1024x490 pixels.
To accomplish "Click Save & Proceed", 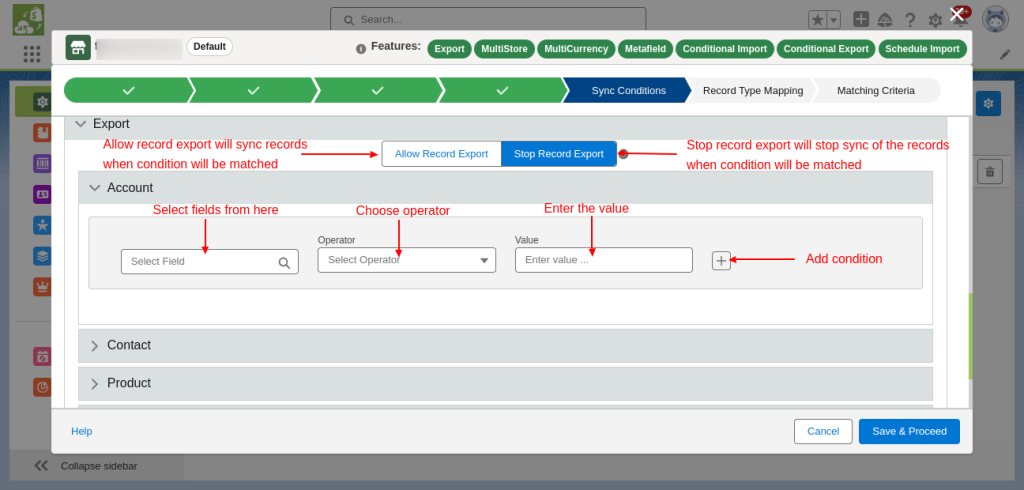I will point(909,431).
